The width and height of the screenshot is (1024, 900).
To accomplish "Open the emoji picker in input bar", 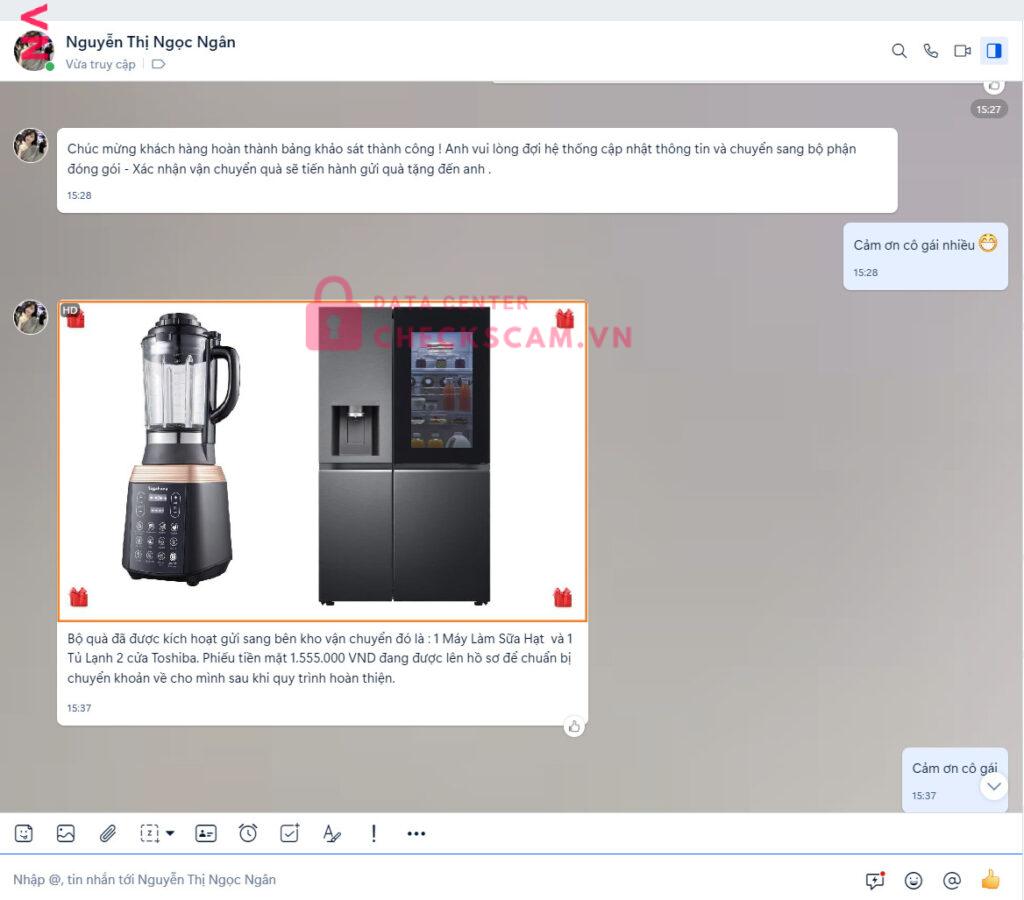I will click(913, 880).
